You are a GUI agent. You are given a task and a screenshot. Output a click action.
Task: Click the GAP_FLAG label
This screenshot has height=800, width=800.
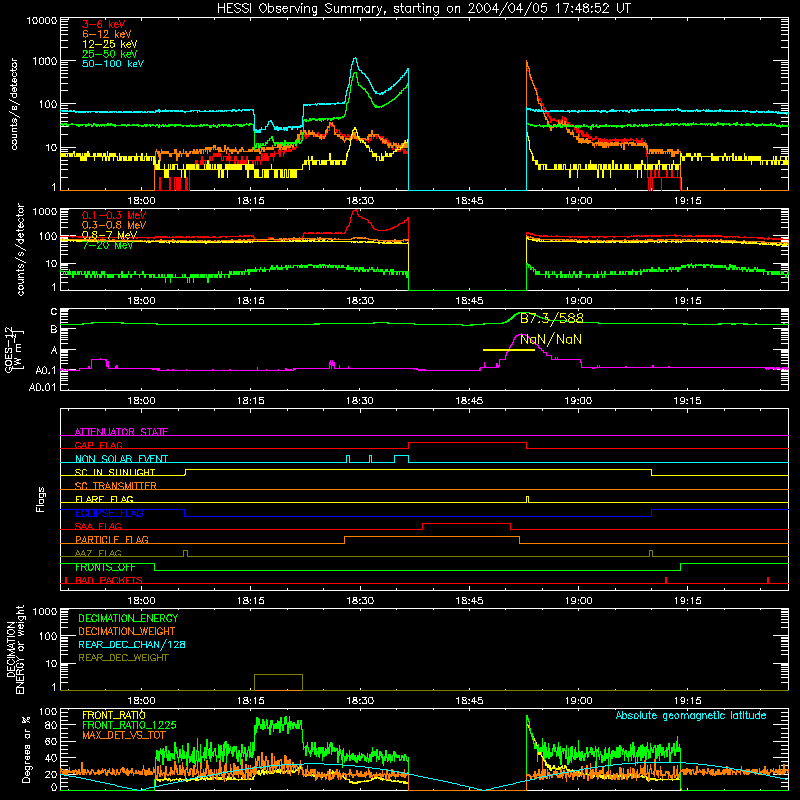(98, 445)
